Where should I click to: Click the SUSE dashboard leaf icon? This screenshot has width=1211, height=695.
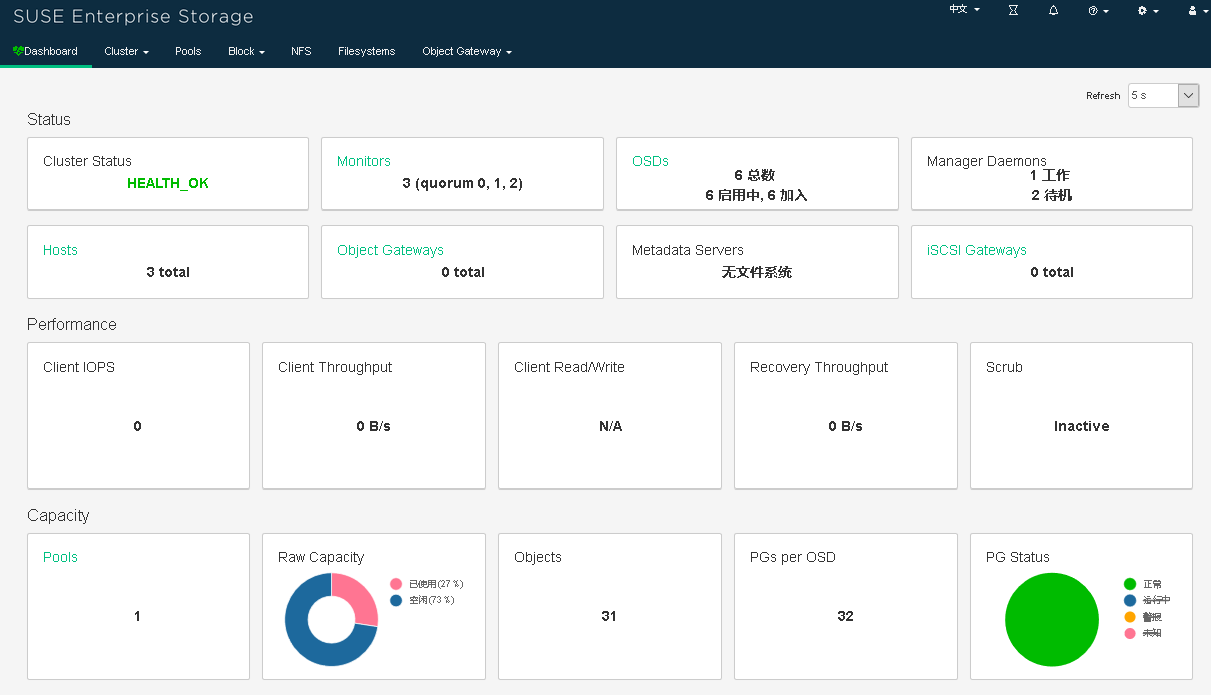coord(16,50)
